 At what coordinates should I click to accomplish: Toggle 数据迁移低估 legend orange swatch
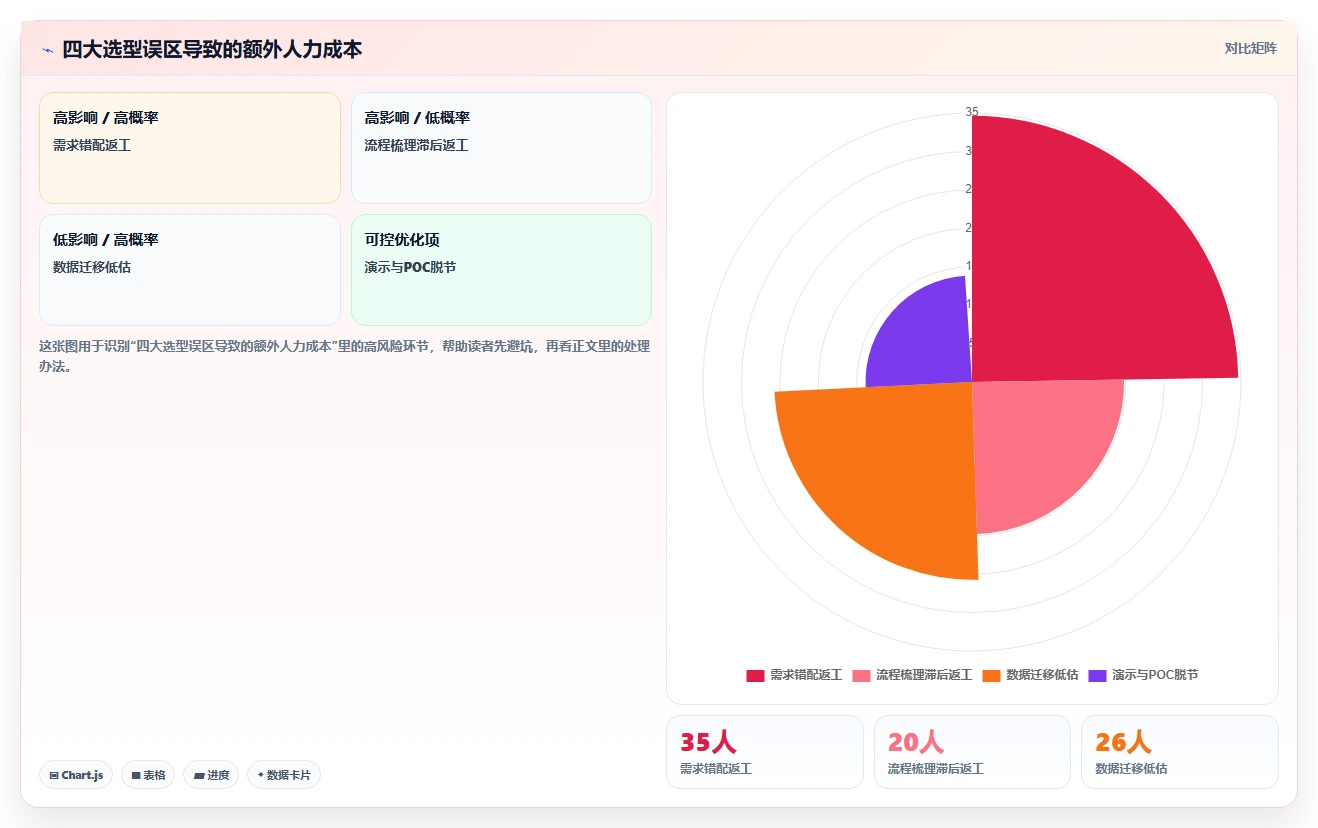[991, 675]
